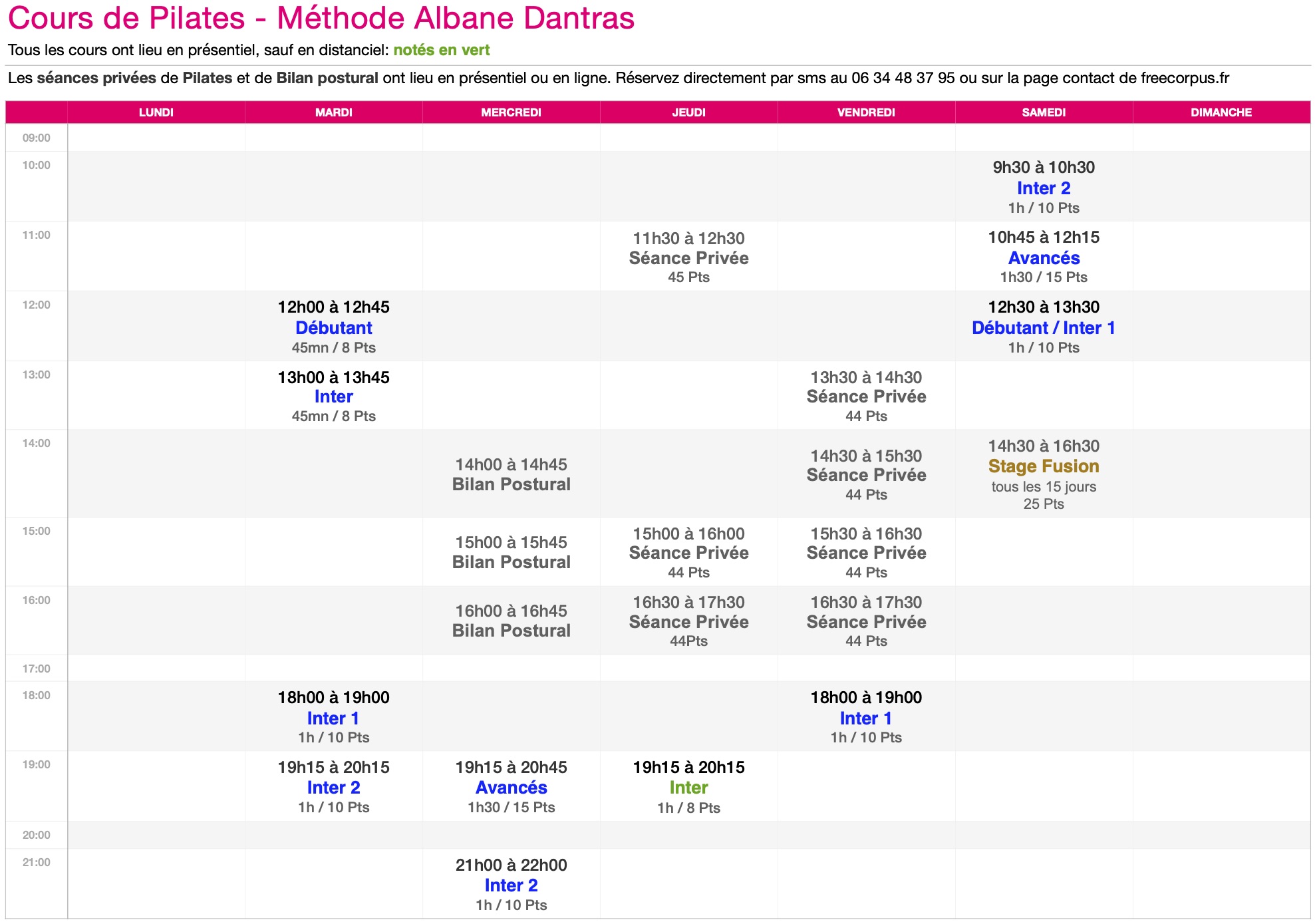Select Jeudi 11h30 Séance Privée

(688, 257)
